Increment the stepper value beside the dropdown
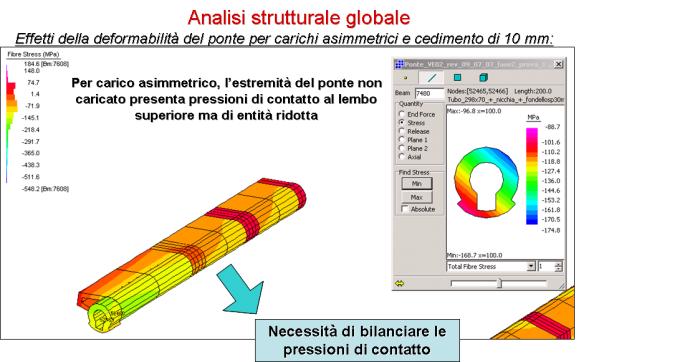 [x=558, y=264]
